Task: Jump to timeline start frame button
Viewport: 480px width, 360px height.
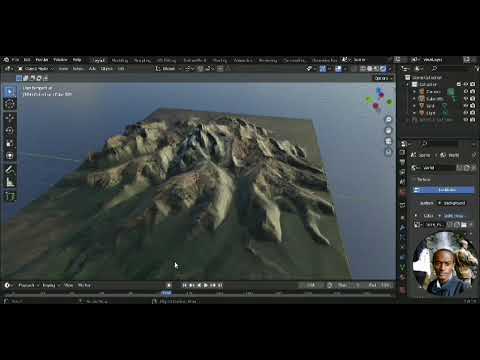Action: (x=184, y=285)
